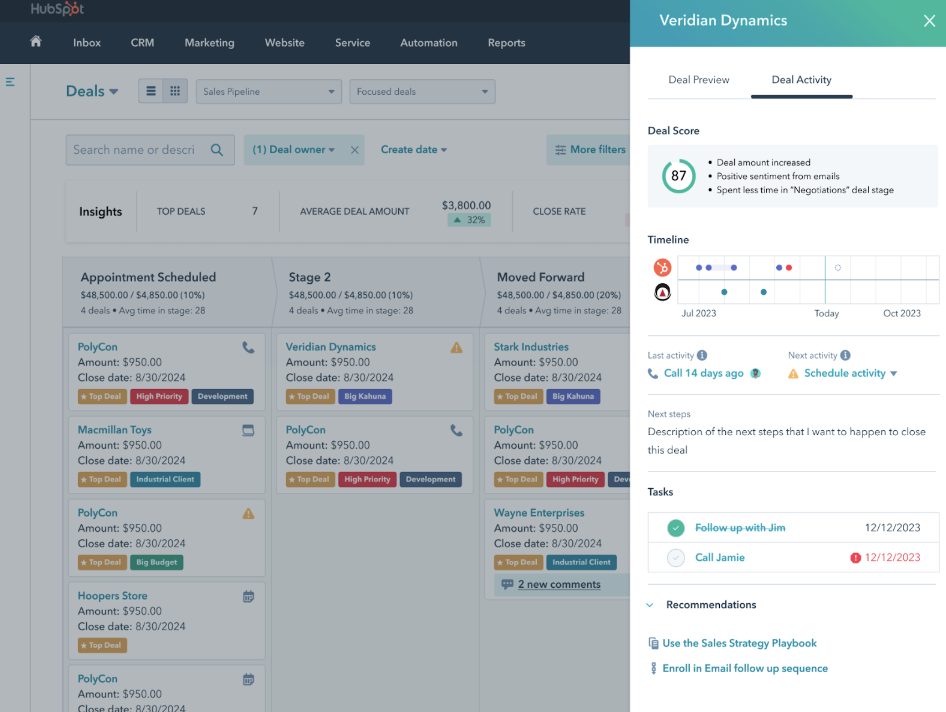
Task: Click warning icon on Appointment Scheduled PolyCon card
Action: click(248, 513)
